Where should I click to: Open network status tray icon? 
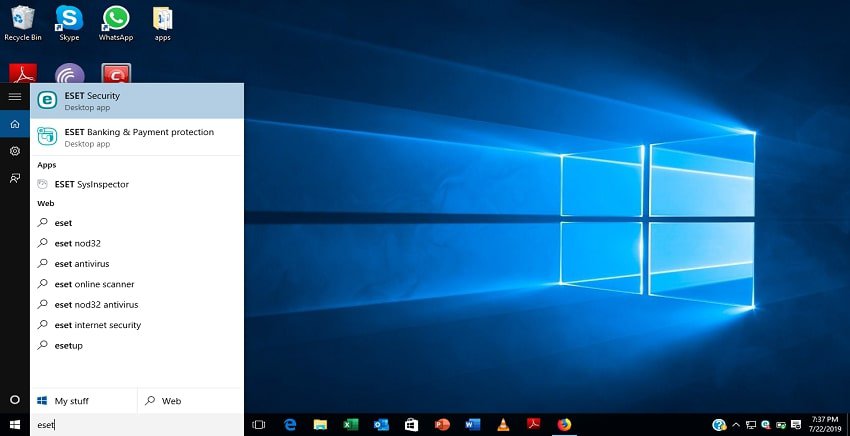[x=751, y=425]
